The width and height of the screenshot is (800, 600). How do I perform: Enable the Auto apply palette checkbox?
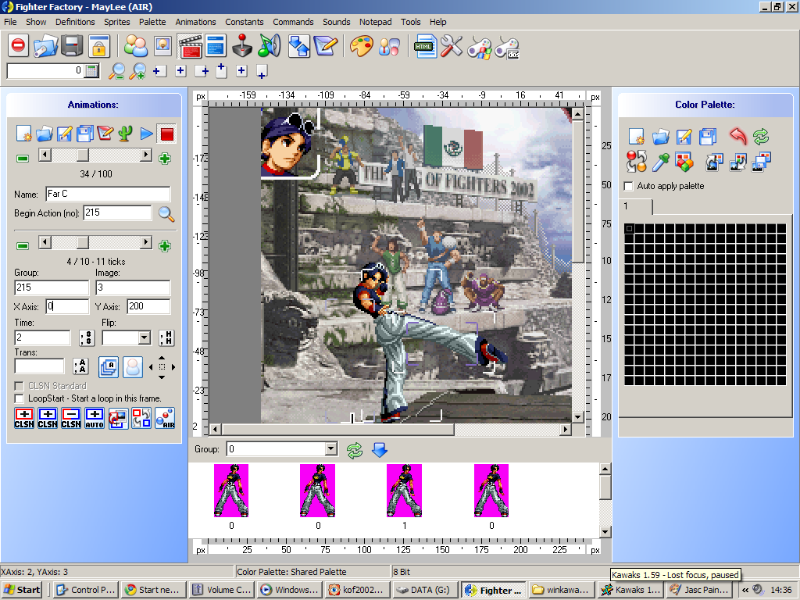628,186
